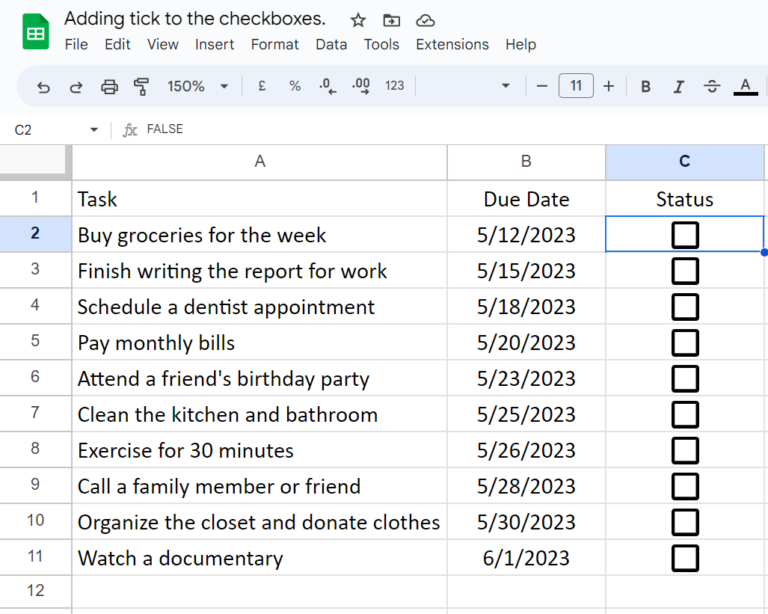
Task: Click the increase font size plus button
Action: pos(608,87)
